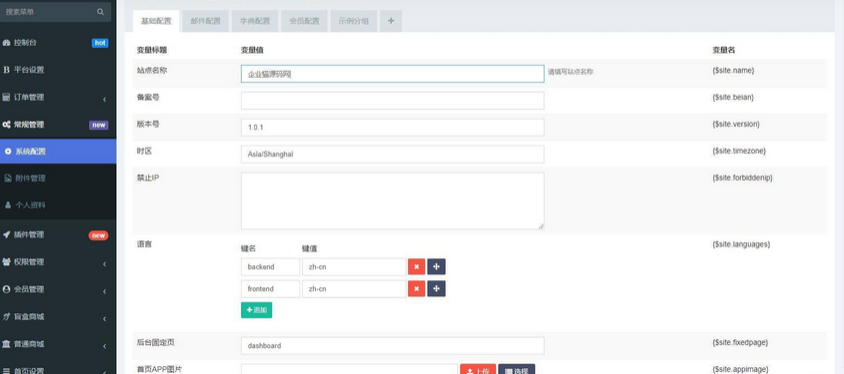Click the 首页APP图片 path input
The image size is (844, 374).
coord(349,369)
